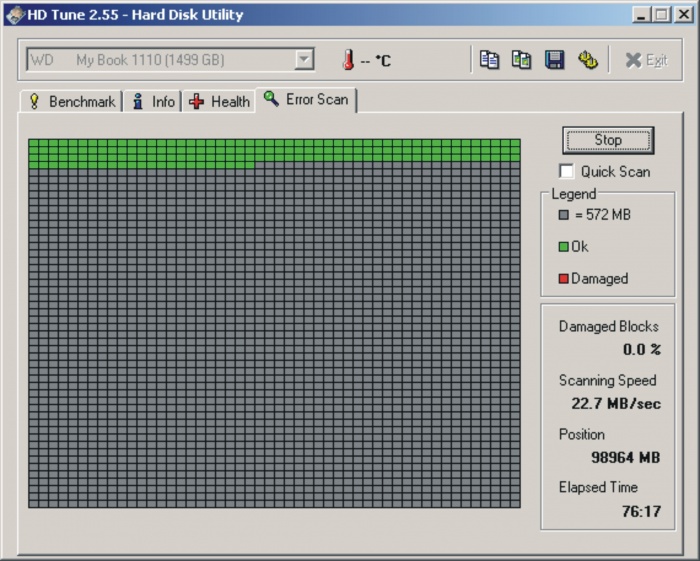Click the Legend group title
Image resolution: width=700 pixels, height=561 pixels.
[574, 194]
